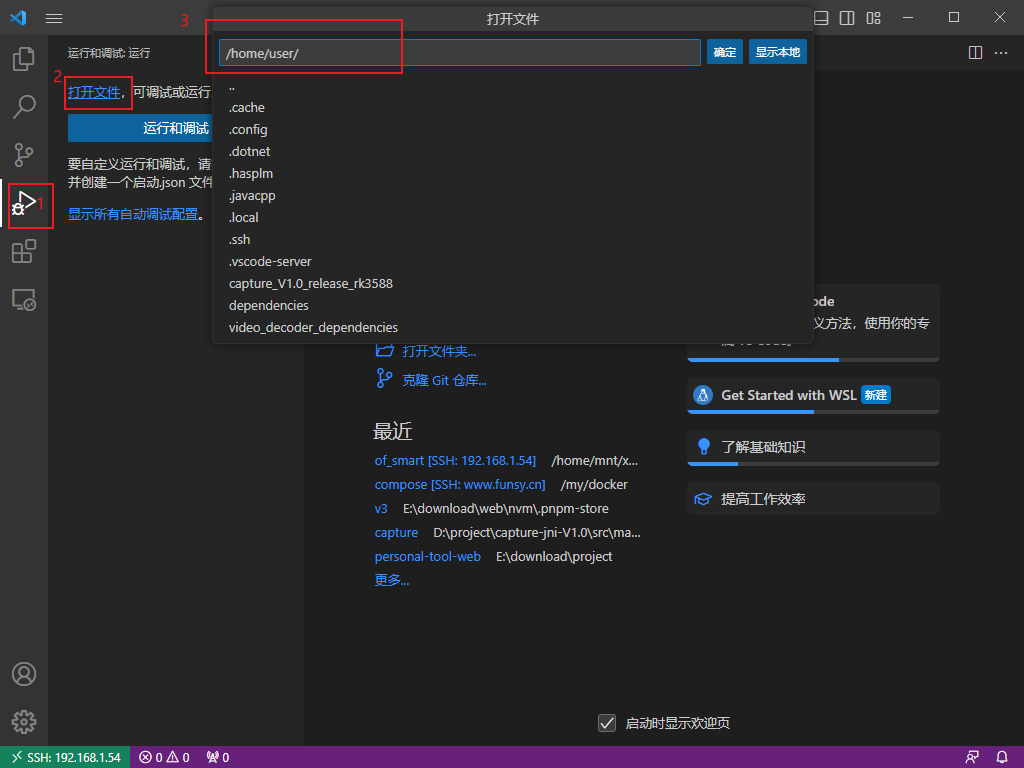Select the .ssh folder entry
Viewport: 1024px width, 768px height.
tap(513, 240)
